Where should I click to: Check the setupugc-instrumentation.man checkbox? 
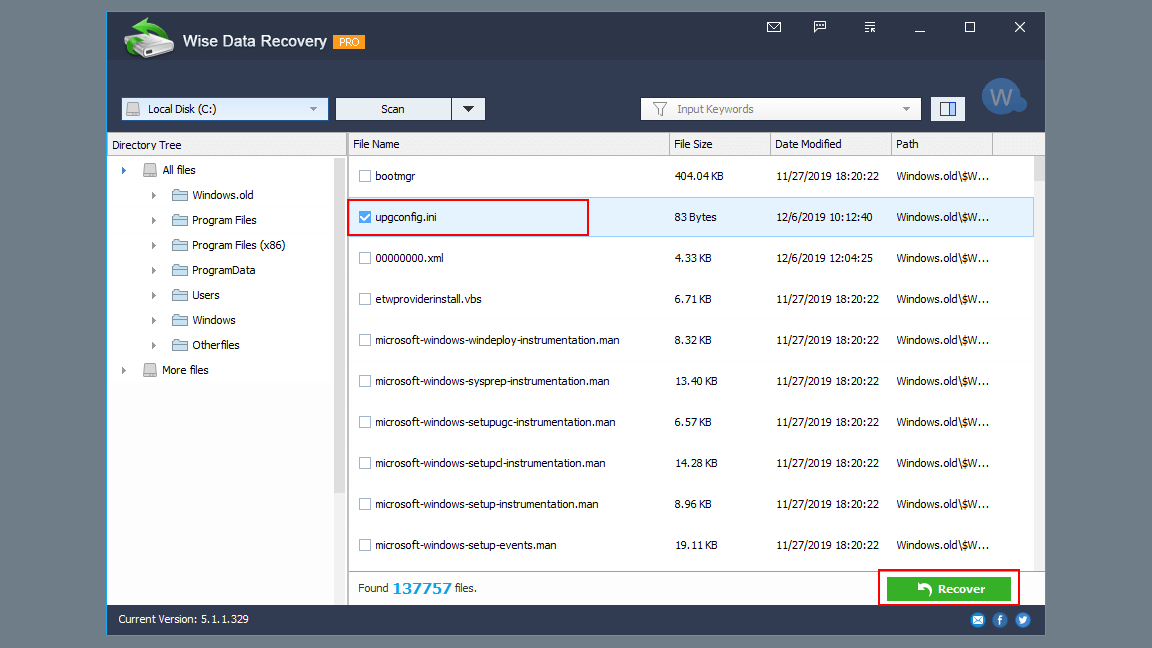(x=364, y=422)
